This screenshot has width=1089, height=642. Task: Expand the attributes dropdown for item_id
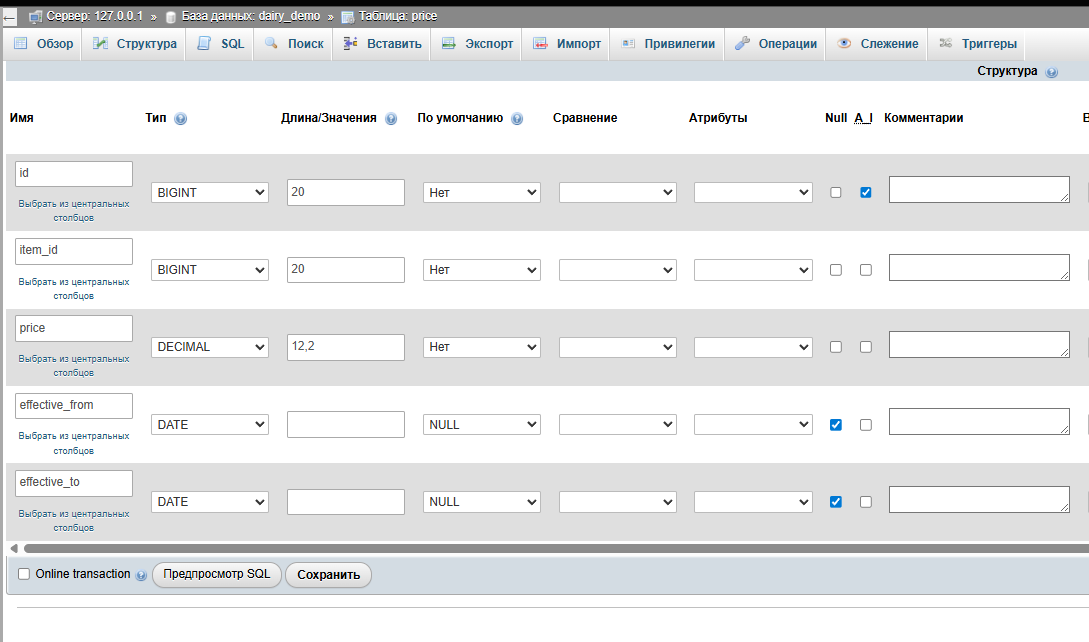[753, 270]
